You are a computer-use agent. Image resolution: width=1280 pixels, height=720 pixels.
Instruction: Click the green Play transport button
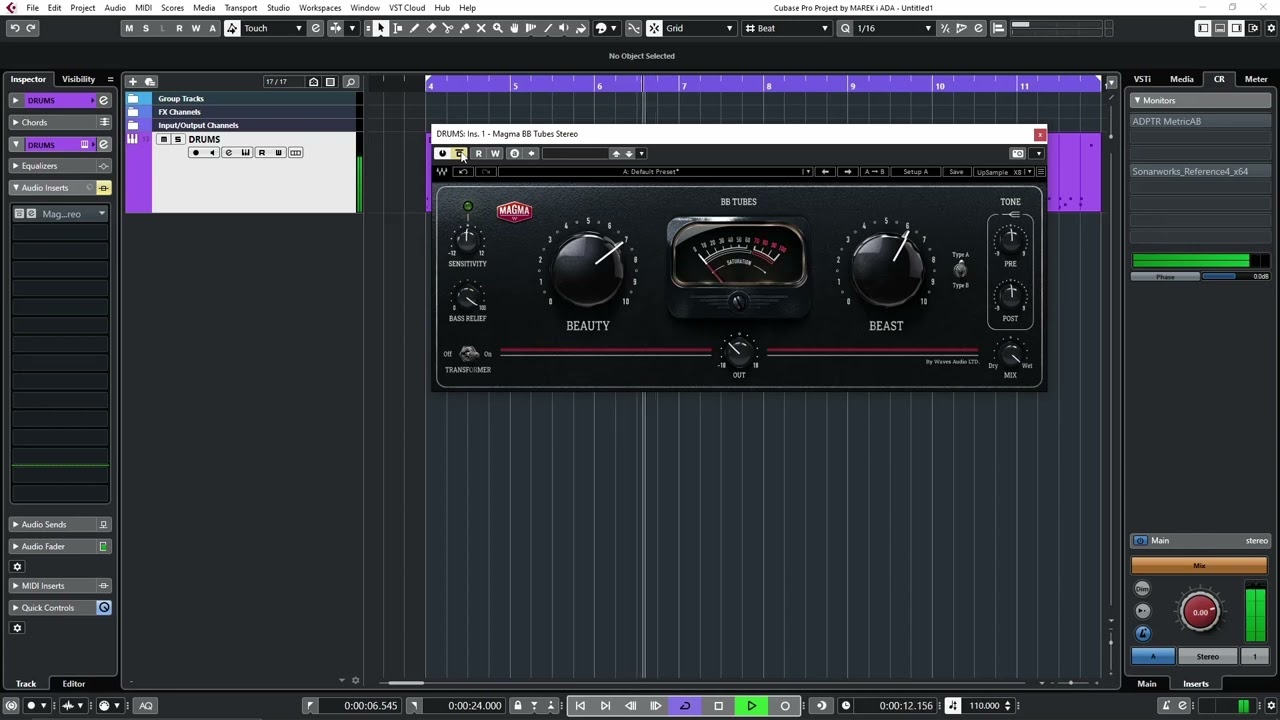(752, 706)
